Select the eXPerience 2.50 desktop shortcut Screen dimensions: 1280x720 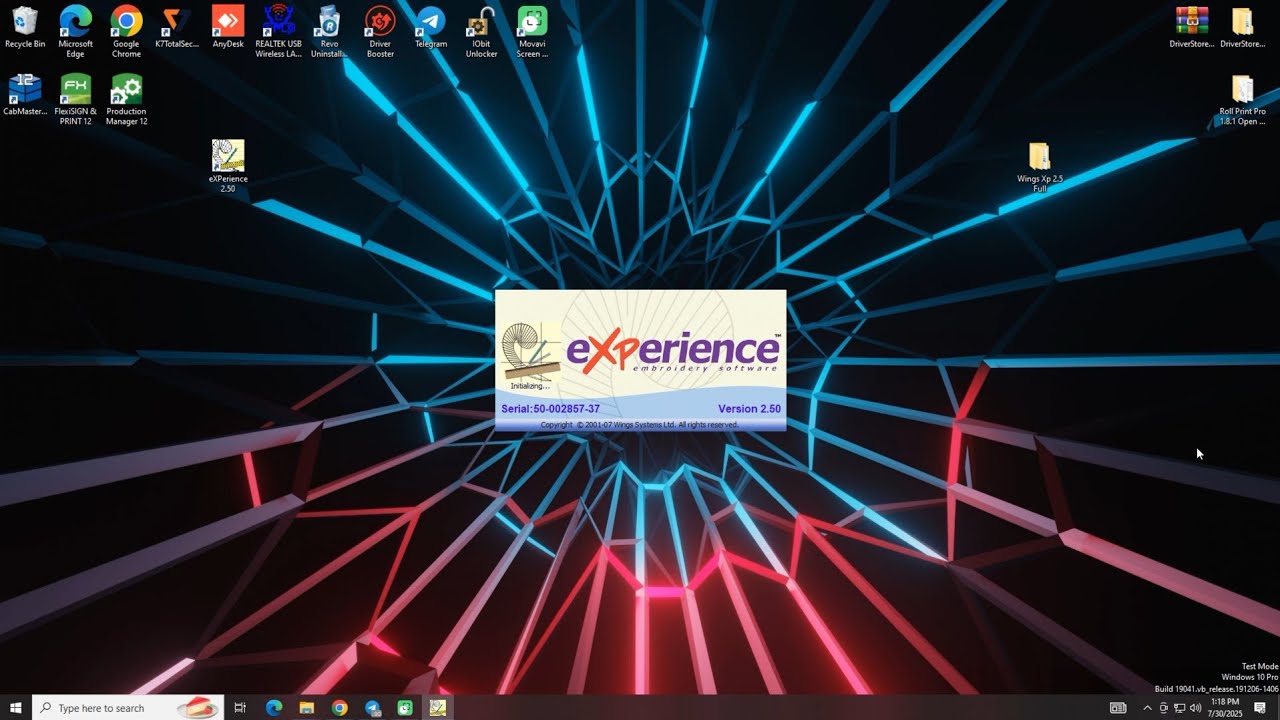click(x=228, y=166)
